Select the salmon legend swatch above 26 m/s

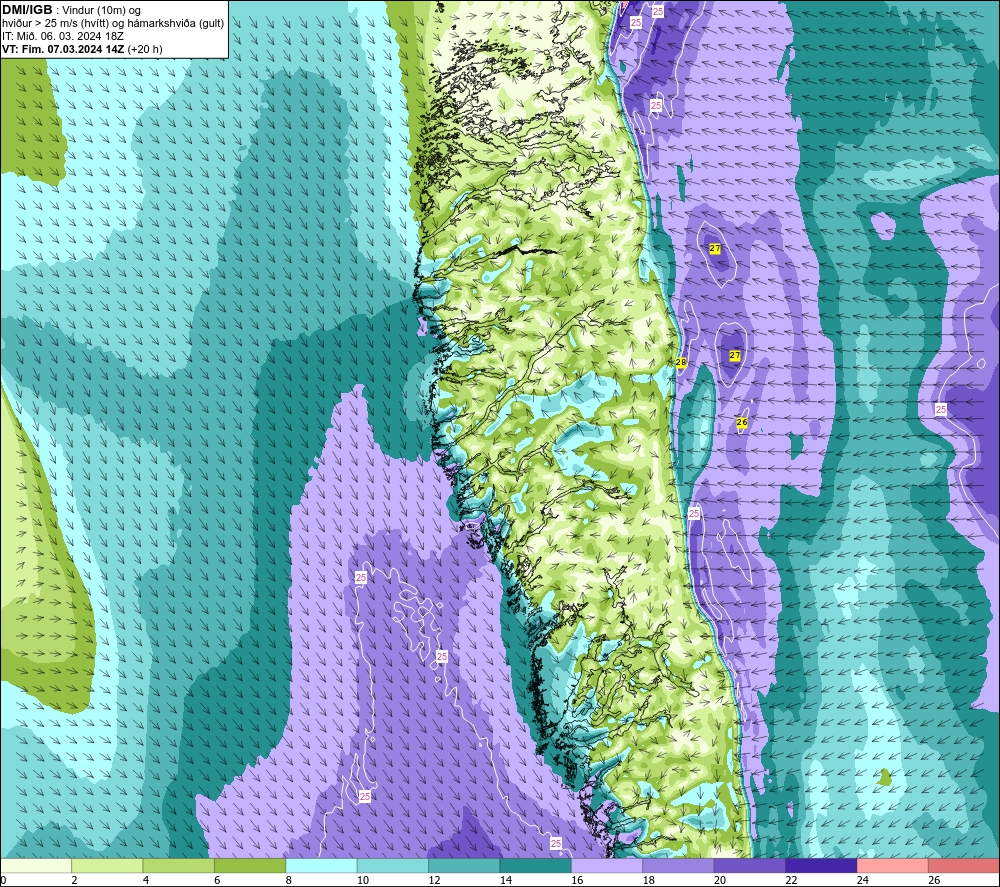(964, 865)
